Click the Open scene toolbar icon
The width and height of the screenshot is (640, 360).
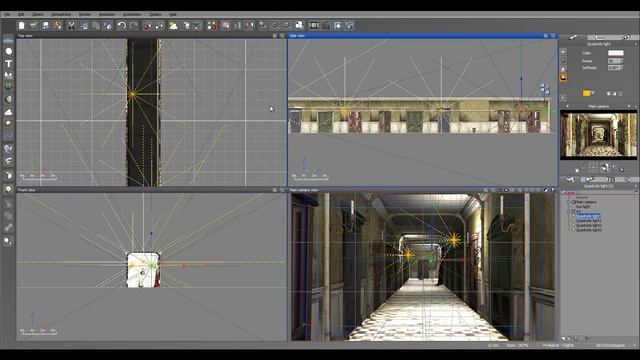click(33, 25)
